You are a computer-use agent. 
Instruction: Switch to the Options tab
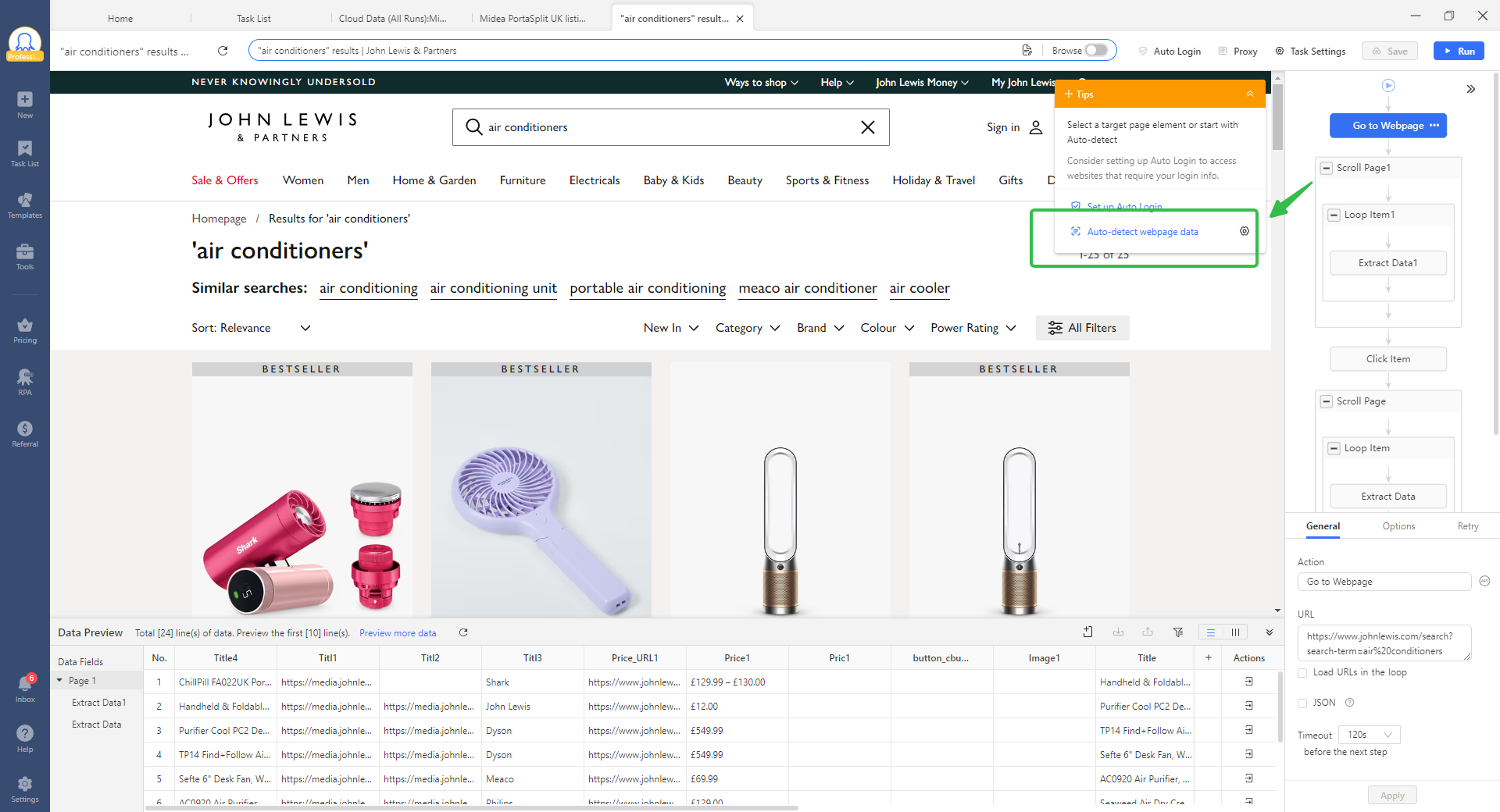point(1398,526)
